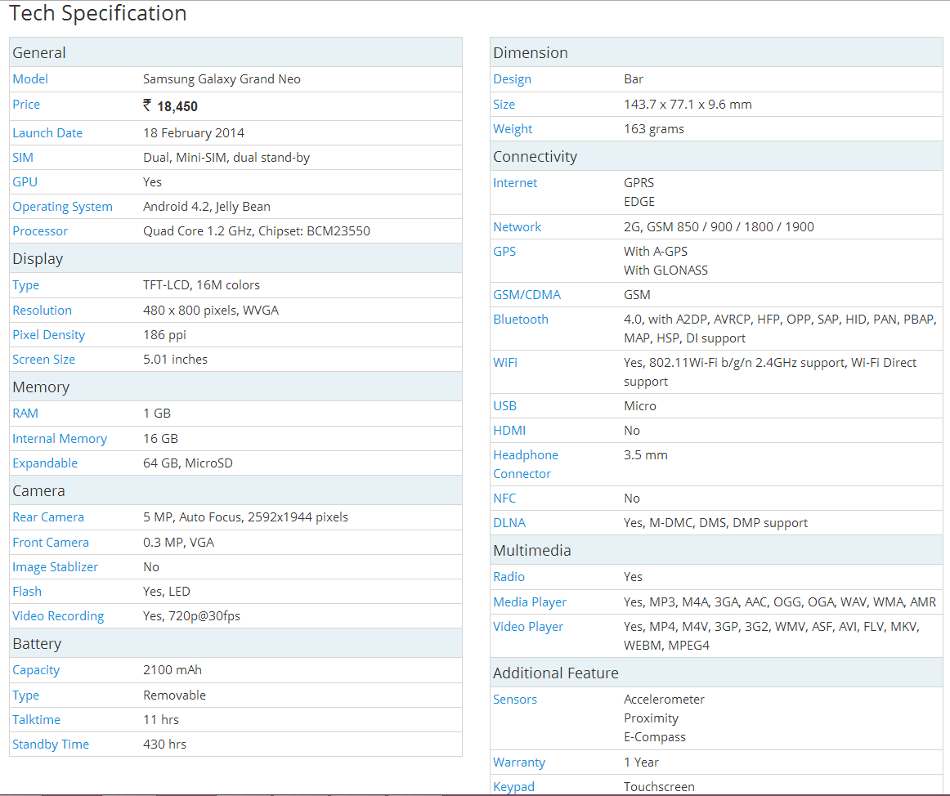
Task: Click the Front Camera link
Action: point(50,542)
